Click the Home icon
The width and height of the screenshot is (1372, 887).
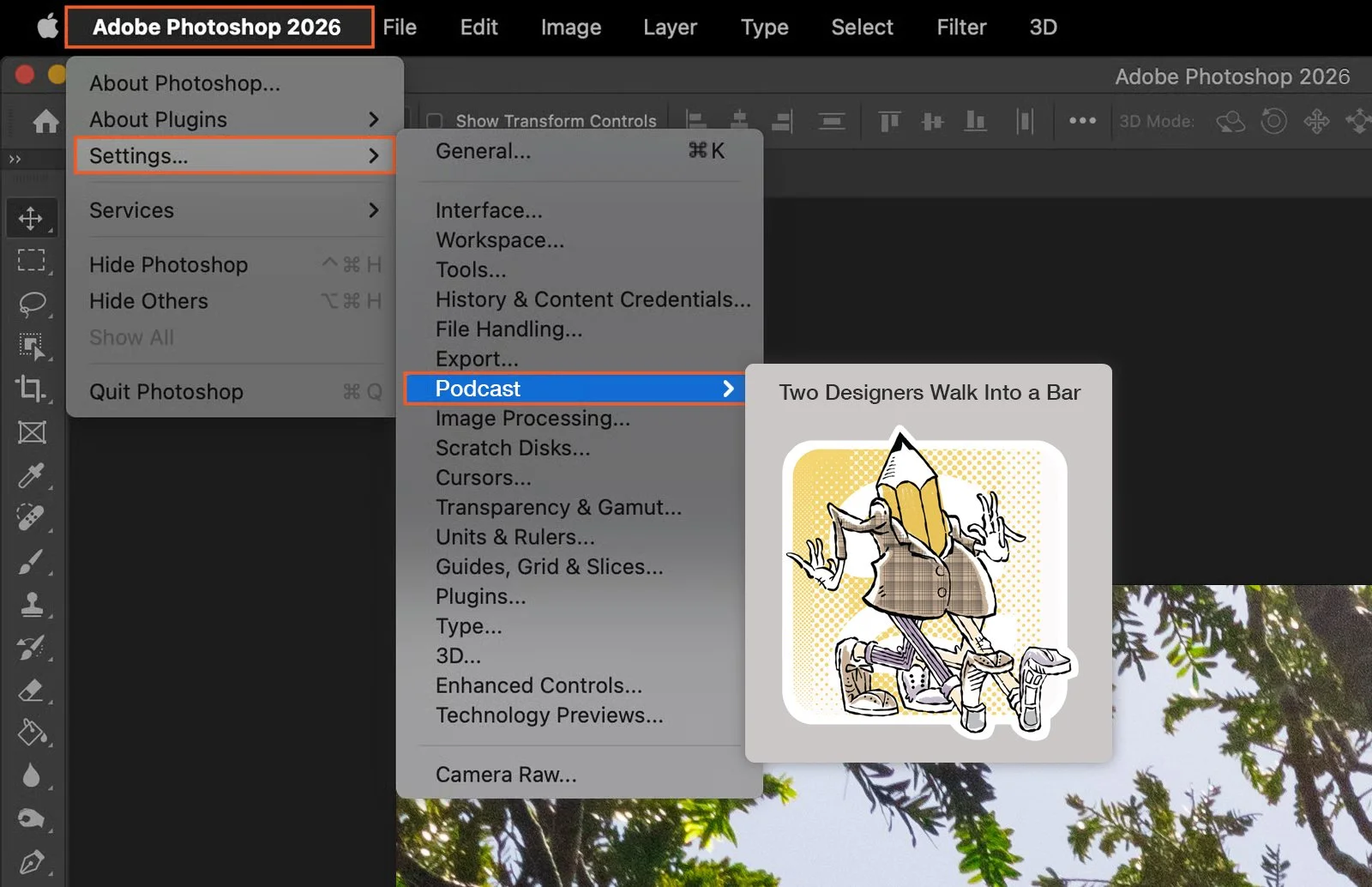(x=45, y=121)
